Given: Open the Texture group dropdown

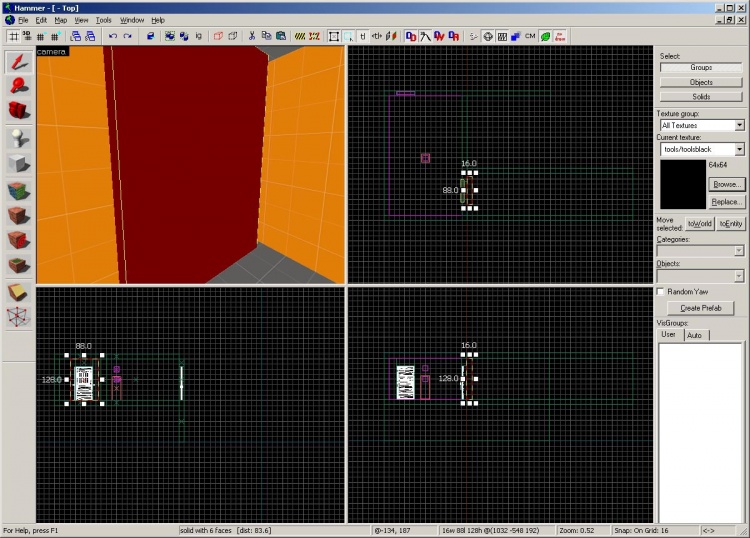Looking at the screenshot, I should click(739, 125).
